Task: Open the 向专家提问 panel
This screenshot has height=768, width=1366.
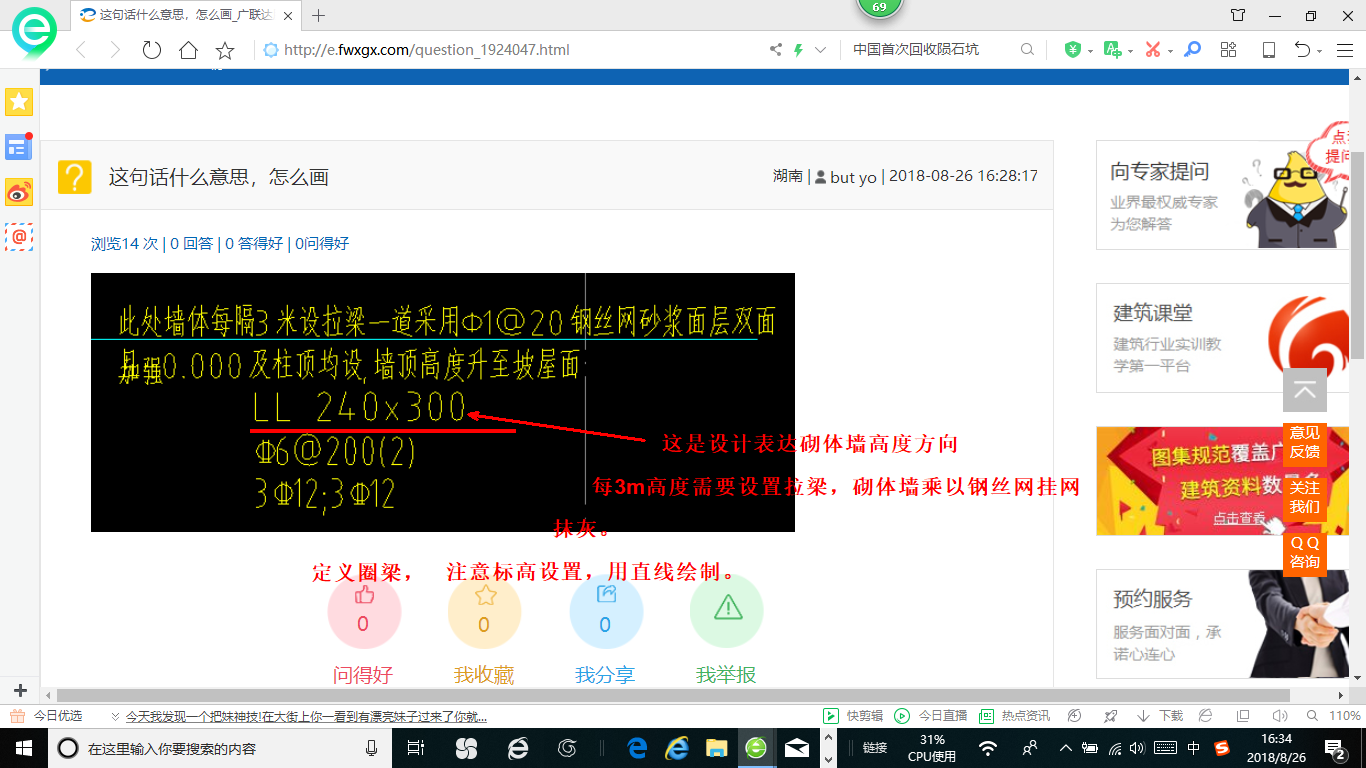Action: tap(1222, 195)
